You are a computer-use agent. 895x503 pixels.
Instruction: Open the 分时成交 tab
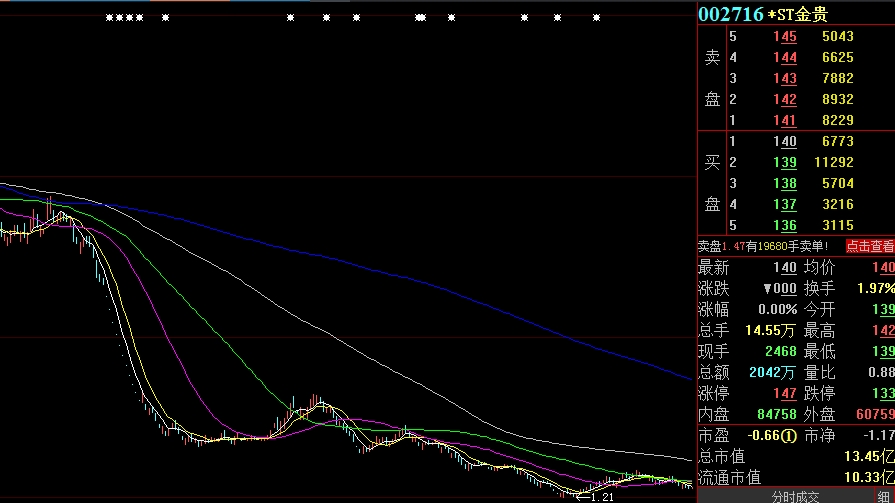click(796, 496)
